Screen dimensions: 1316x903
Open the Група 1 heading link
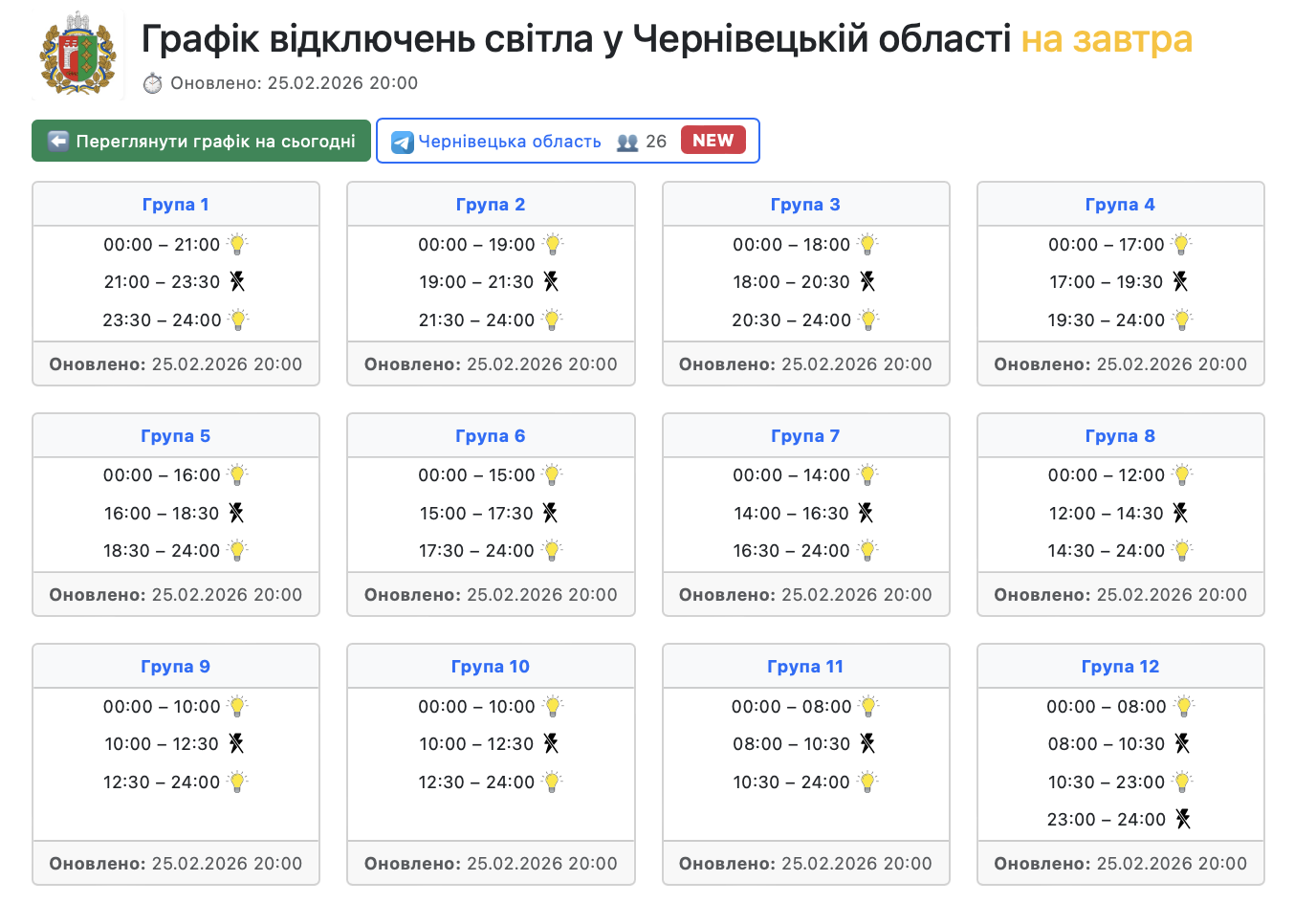click(175, 205)
